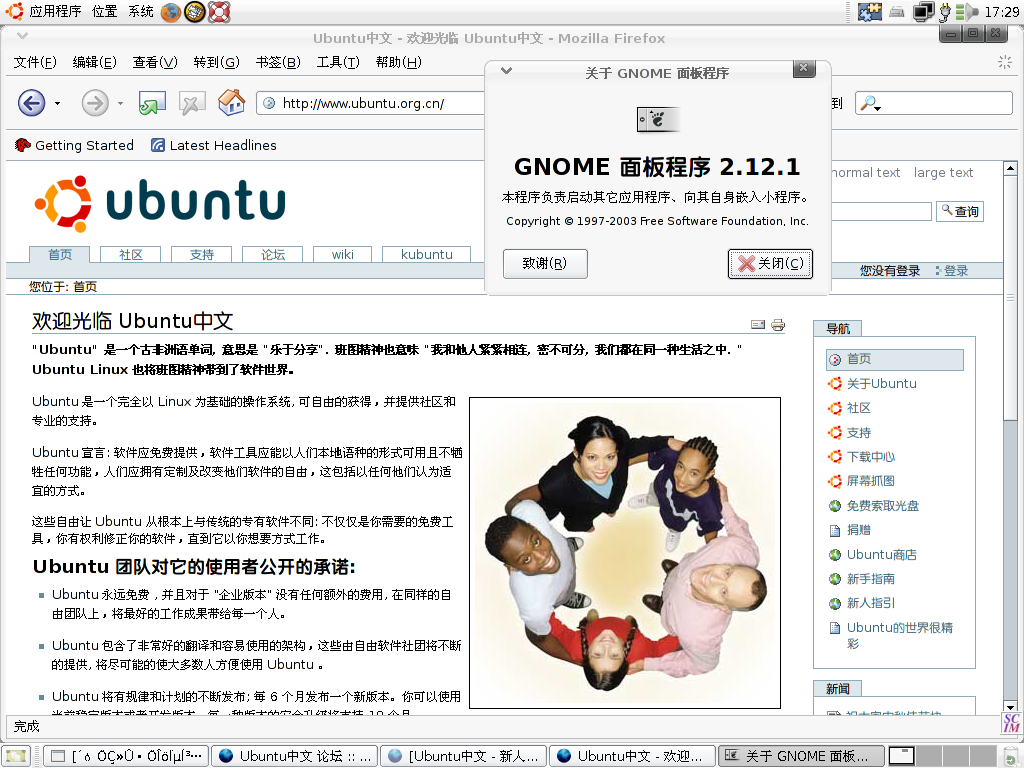Click the Ubuntu logo in the top panel
The width and height of the screenshot is (1024, 768).
(x=14, y=11)
